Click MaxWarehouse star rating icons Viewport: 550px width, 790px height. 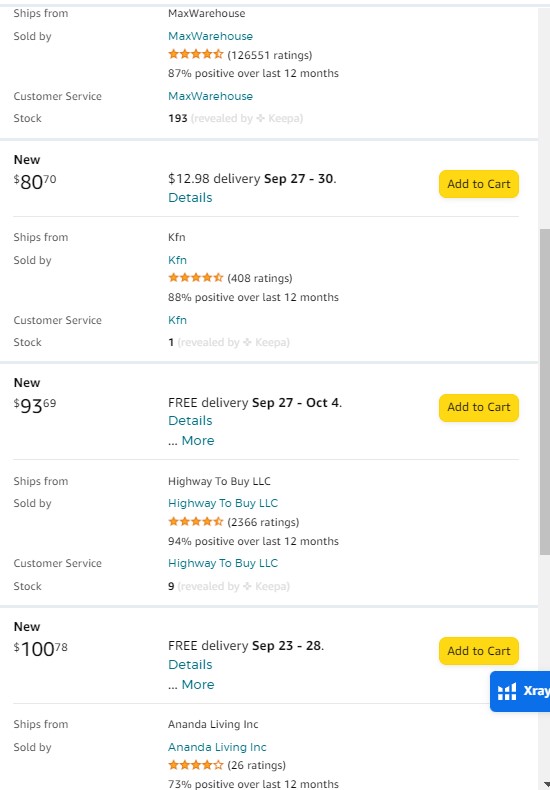(x=195, y=54)
